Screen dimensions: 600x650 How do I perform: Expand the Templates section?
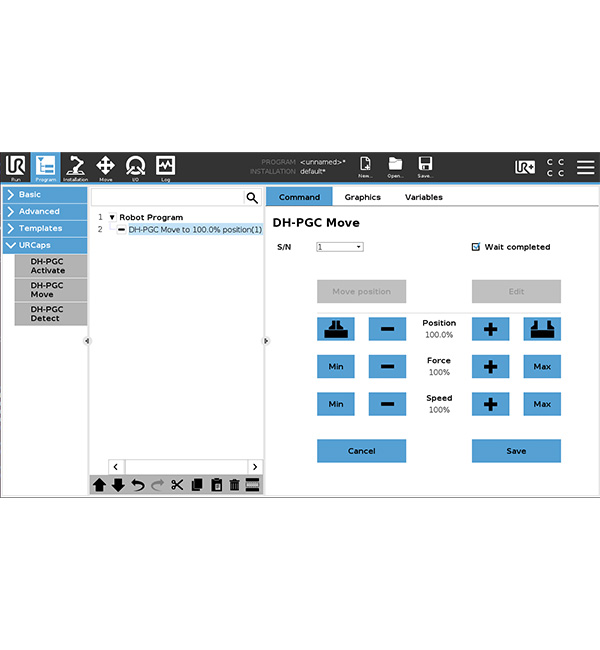45,228
